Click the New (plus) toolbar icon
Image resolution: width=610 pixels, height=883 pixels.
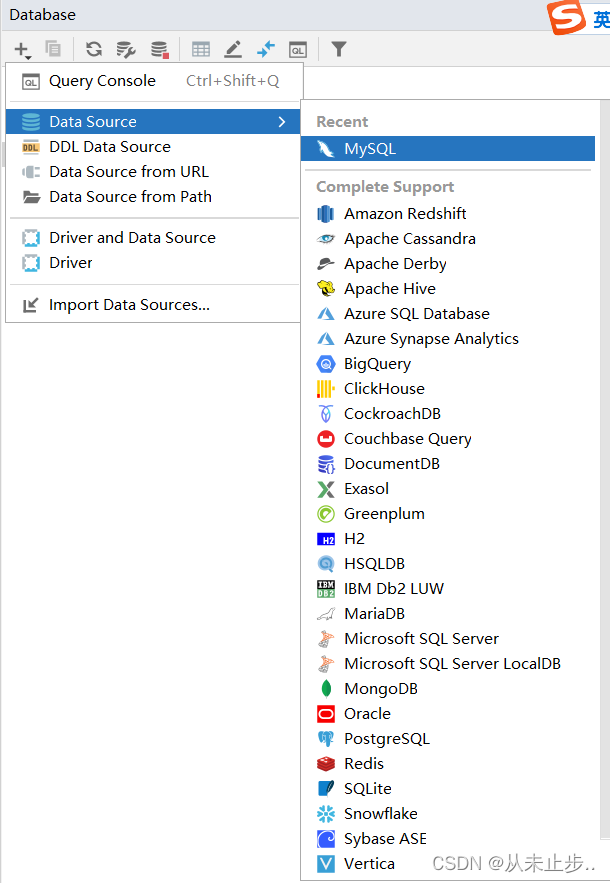coord(22,50)
